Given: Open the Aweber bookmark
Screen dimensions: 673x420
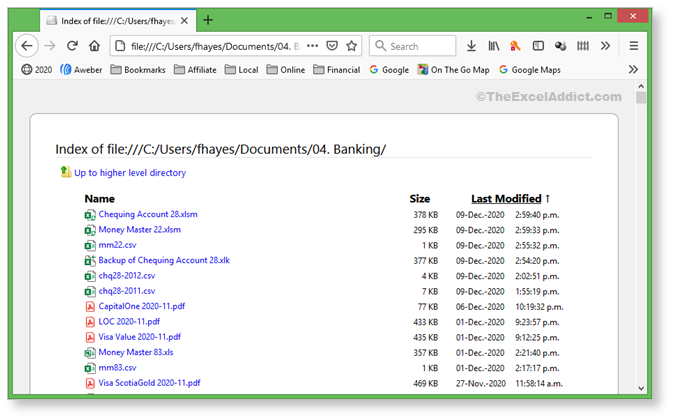Looking at the screenshot, I should pyautogui.click(x=81, y=69).
